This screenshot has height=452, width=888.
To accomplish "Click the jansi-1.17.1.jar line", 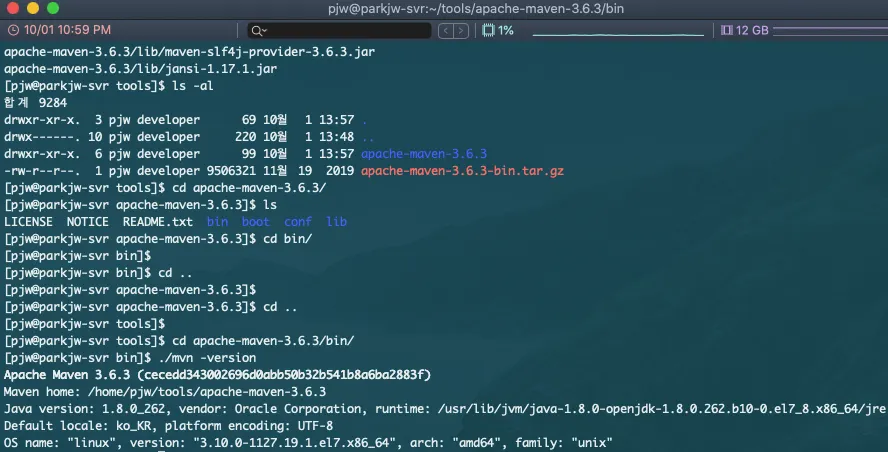I will (140, 69).
